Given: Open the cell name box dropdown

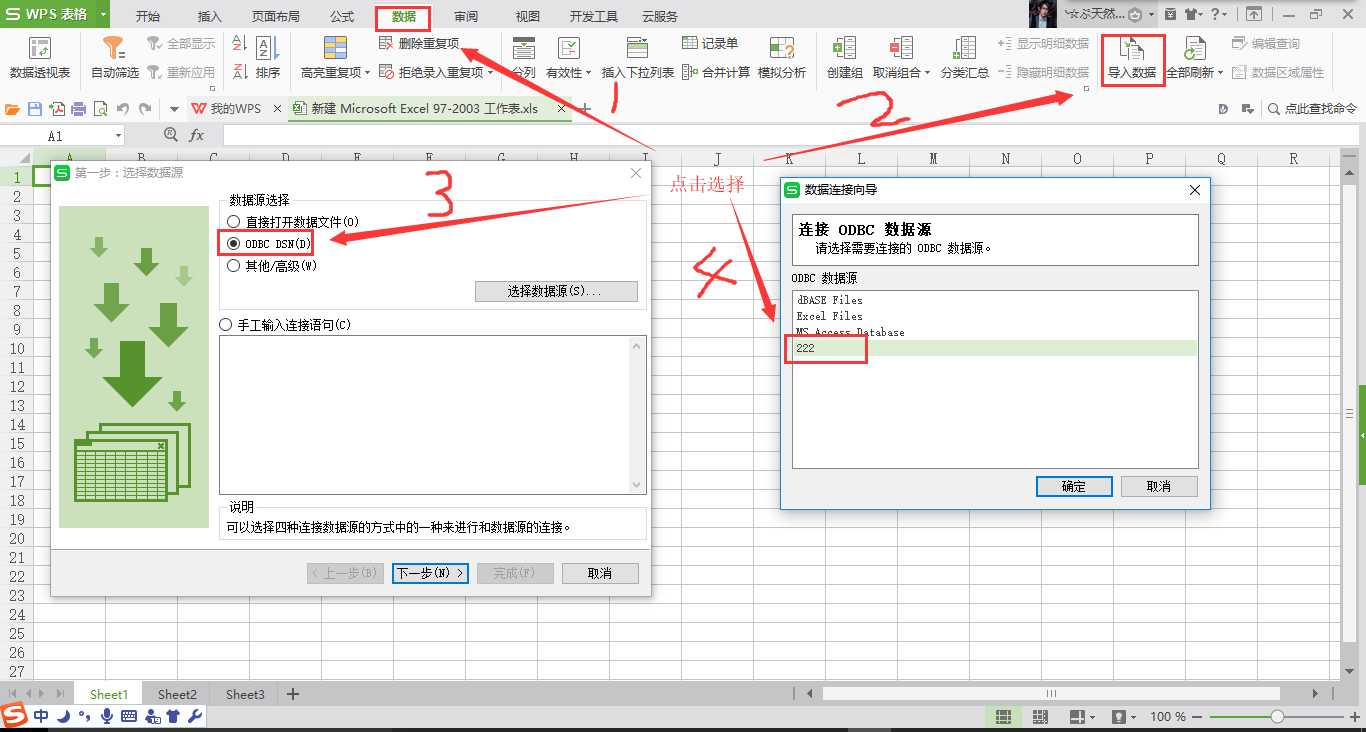Looking at the screenshot, I should tap(118, 135).
